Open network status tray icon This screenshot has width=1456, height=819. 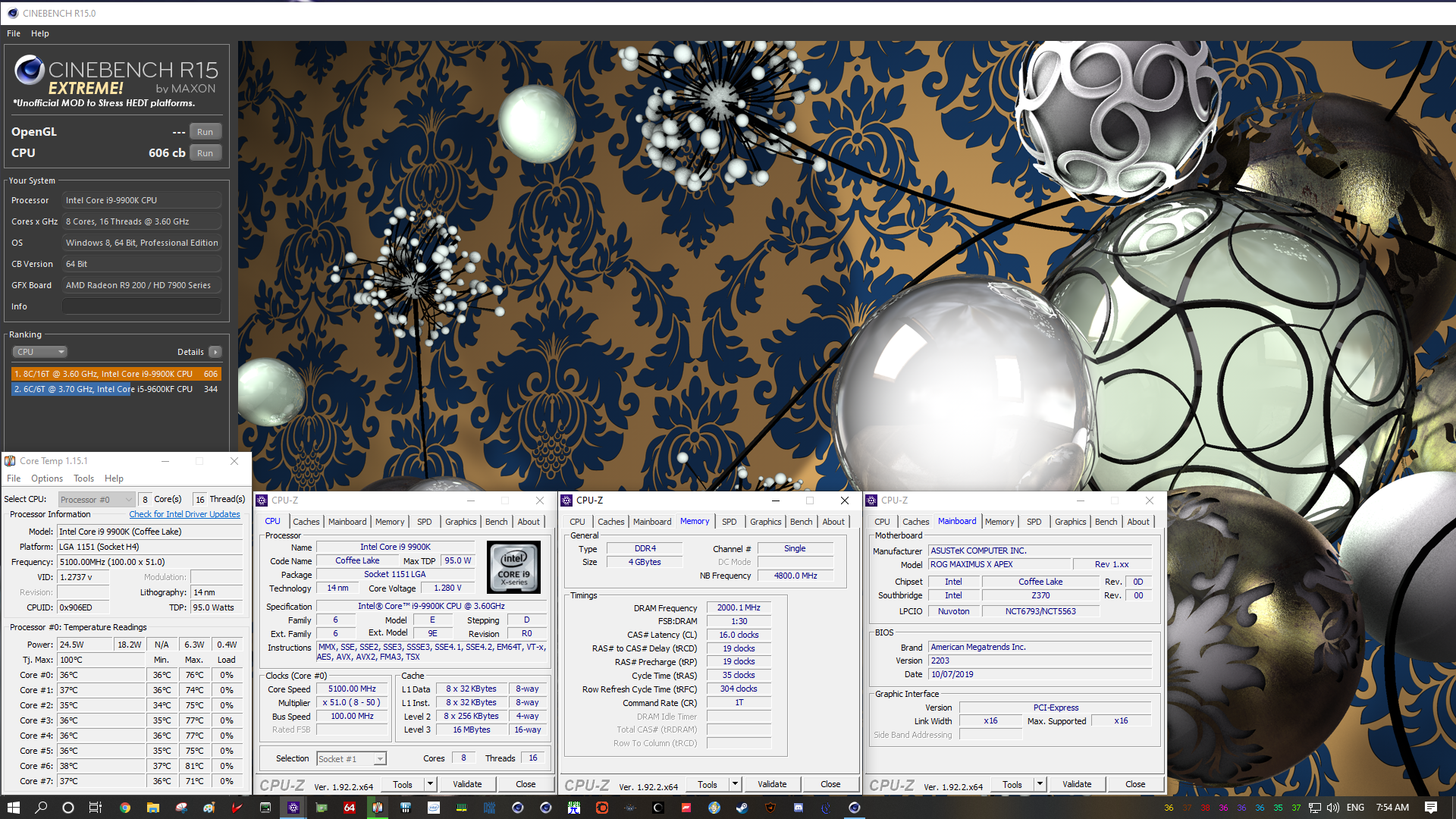coord(1315,808)
